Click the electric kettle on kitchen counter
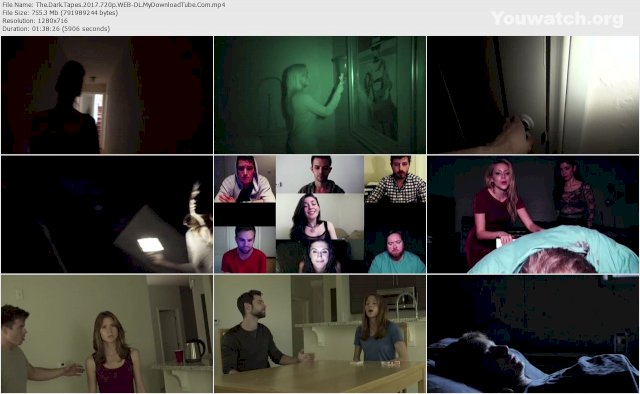 tap(194, 350)
